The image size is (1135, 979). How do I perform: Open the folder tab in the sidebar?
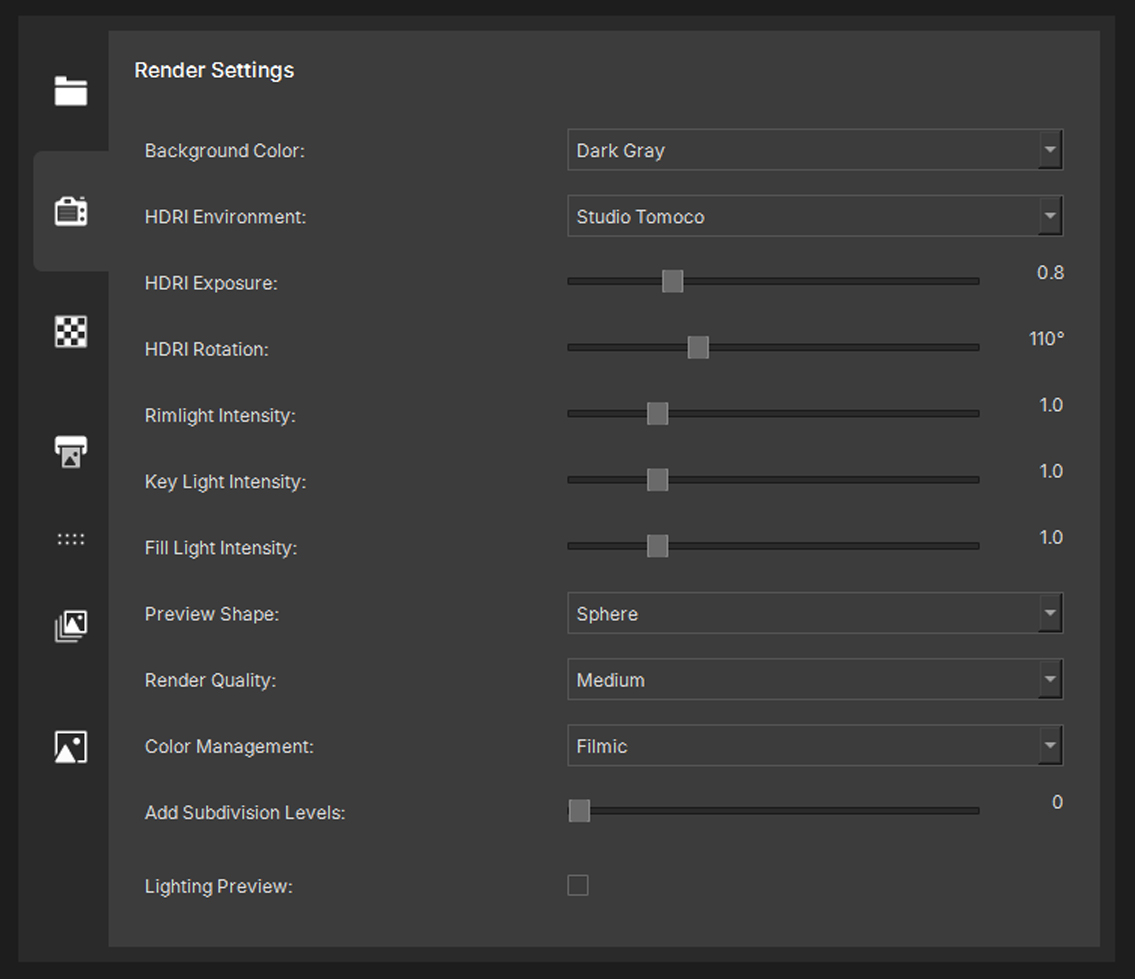pyautogui.click(x=71, y=91)
